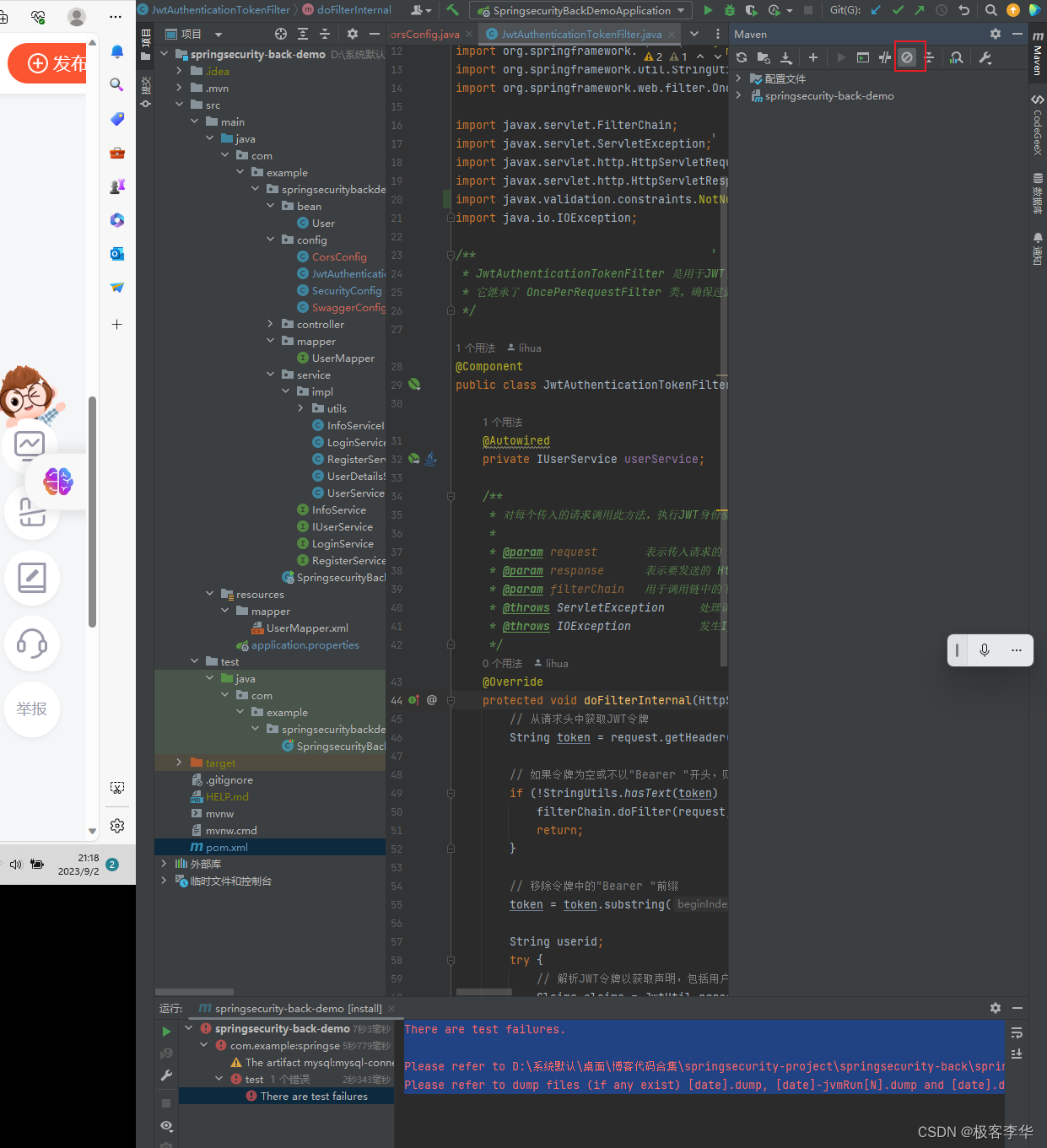Viewport: 1047px width, 1148px height.
Task: Open run panel eye view options
Action: click(x=166, y=1126)
